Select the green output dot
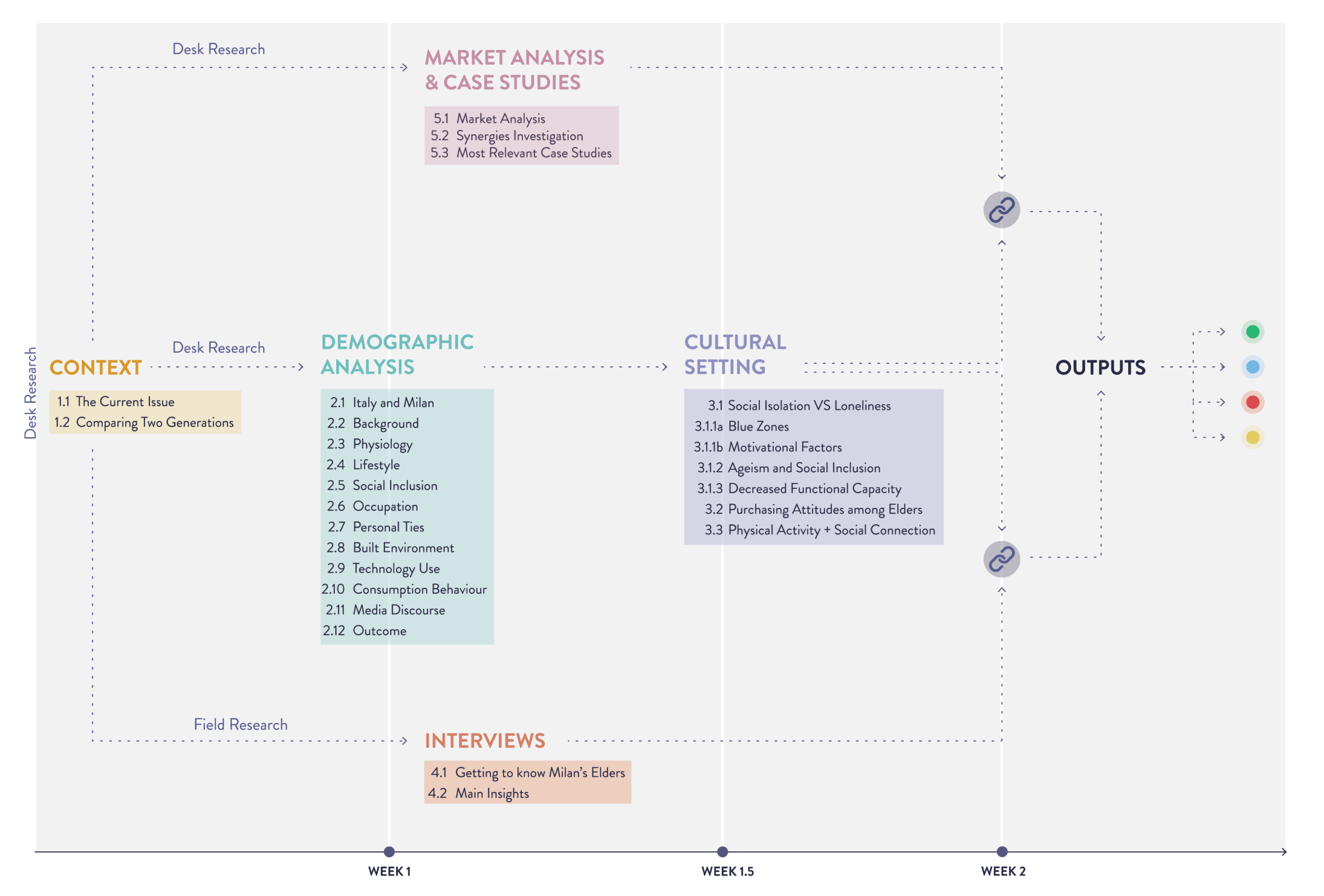Viewport: 1324px width, 896px height. 1252,331
